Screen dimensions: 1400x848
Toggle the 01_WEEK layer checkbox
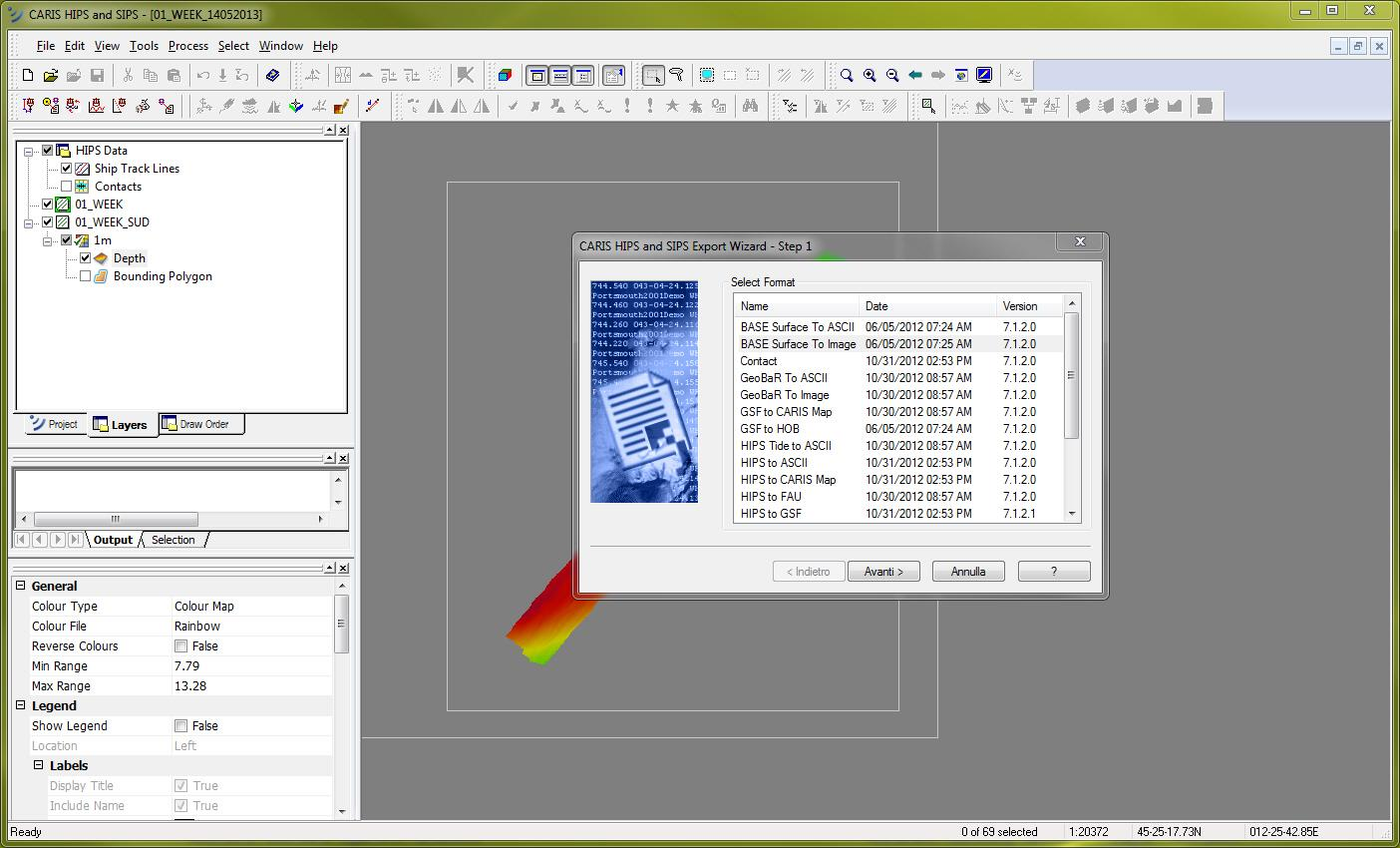click(47, 205)
